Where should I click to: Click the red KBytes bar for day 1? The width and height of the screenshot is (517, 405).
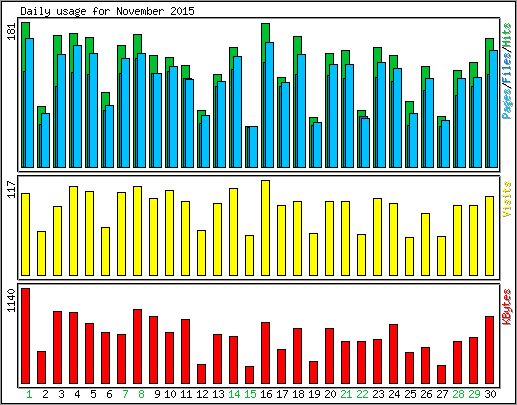pyautogui.click(x=26, y=336)
